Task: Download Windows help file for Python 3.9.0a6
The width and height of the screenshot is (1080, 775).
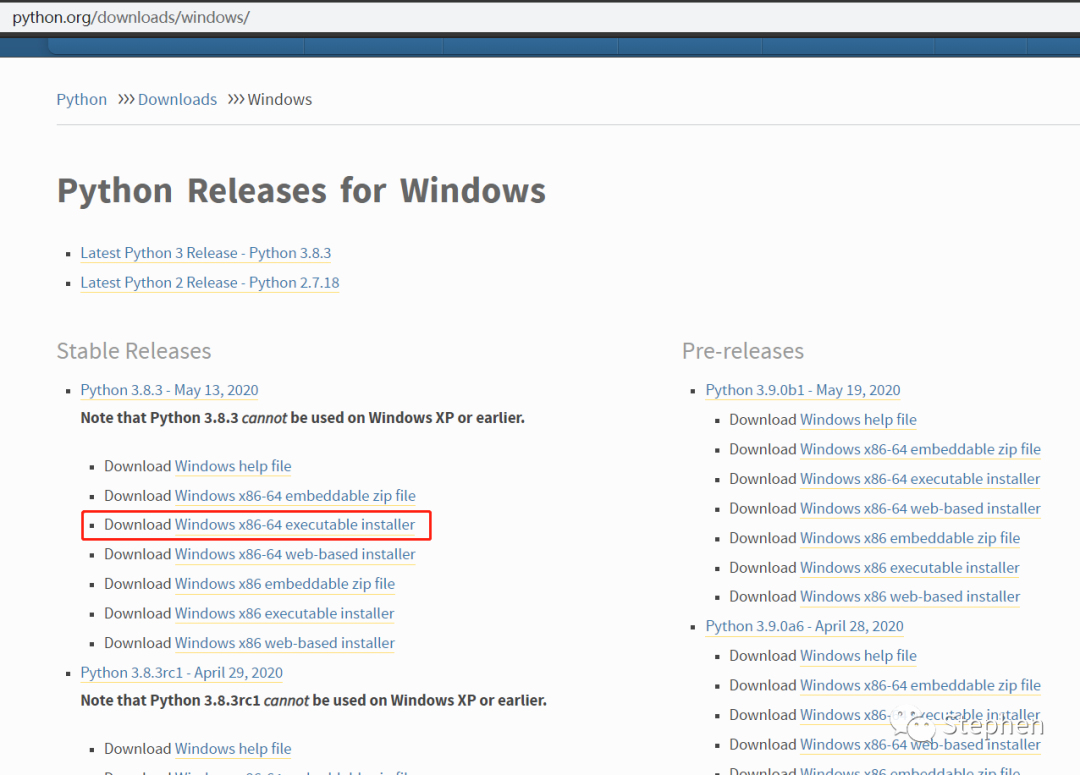Action: pos(858,656)
